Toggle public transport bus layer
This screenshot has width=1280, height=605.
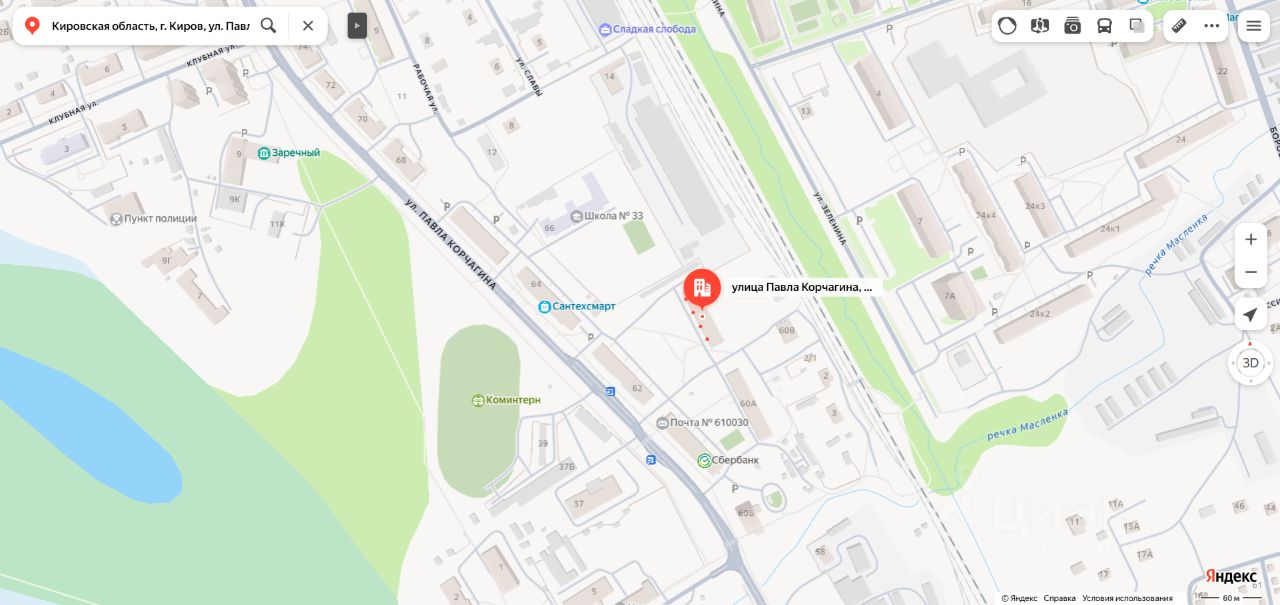pos(1104,26)
